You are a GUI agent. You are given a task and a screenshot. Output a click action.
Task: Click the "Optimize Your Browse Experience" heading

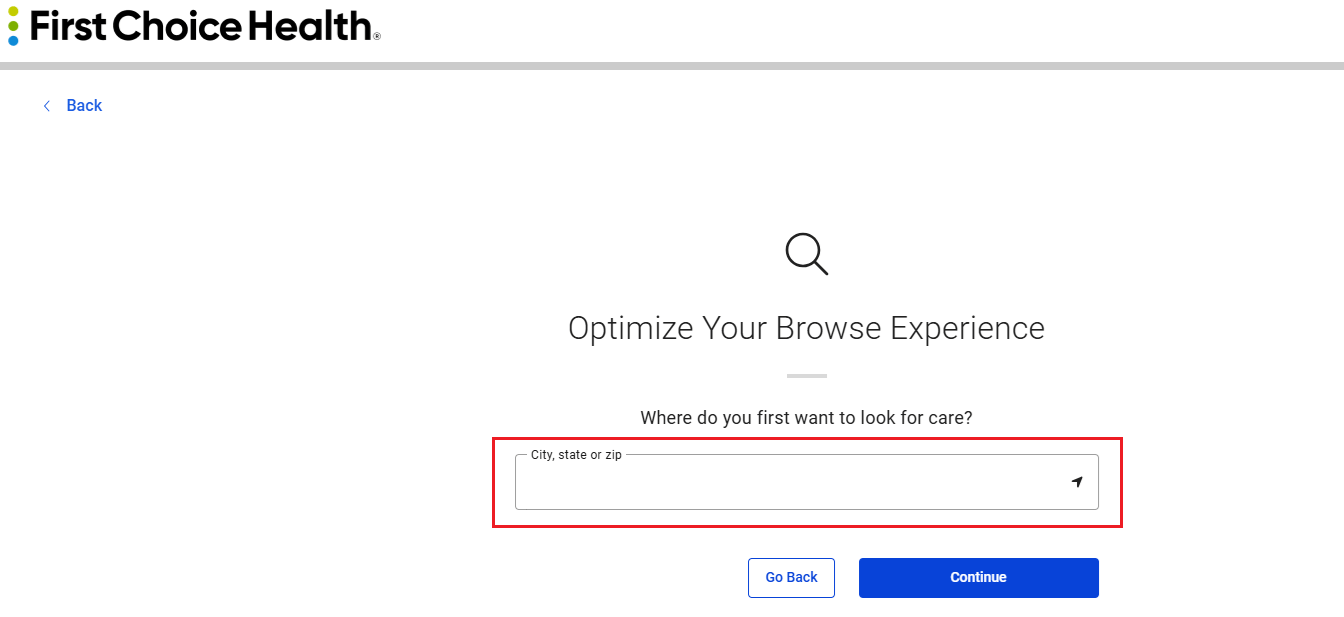click(806, 328)
